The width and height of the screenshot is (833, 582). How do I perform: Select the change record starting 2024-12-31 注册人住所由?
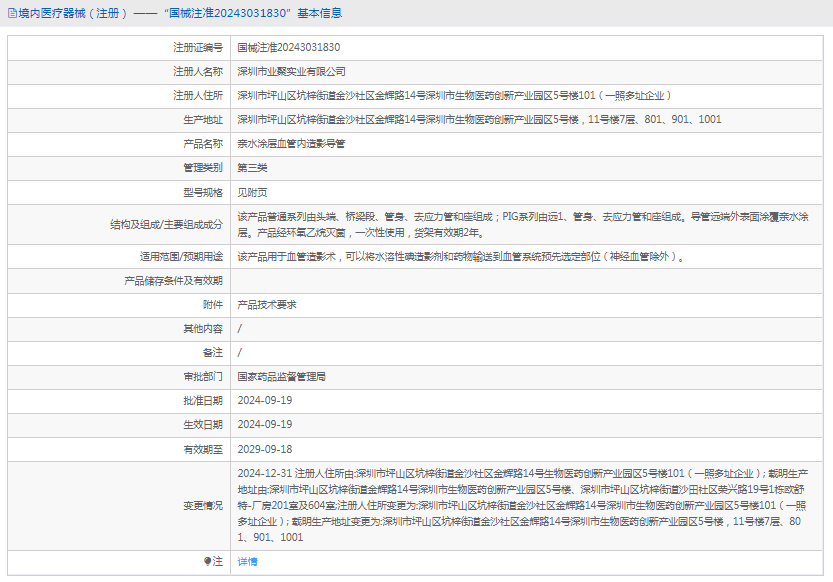[523, 506]
